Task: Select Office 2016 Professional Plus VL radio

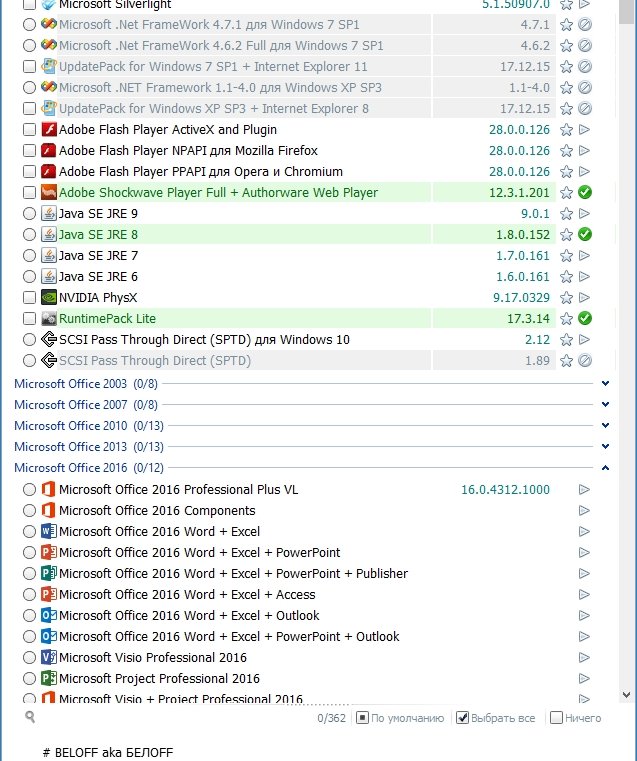Action: [30, 490]
